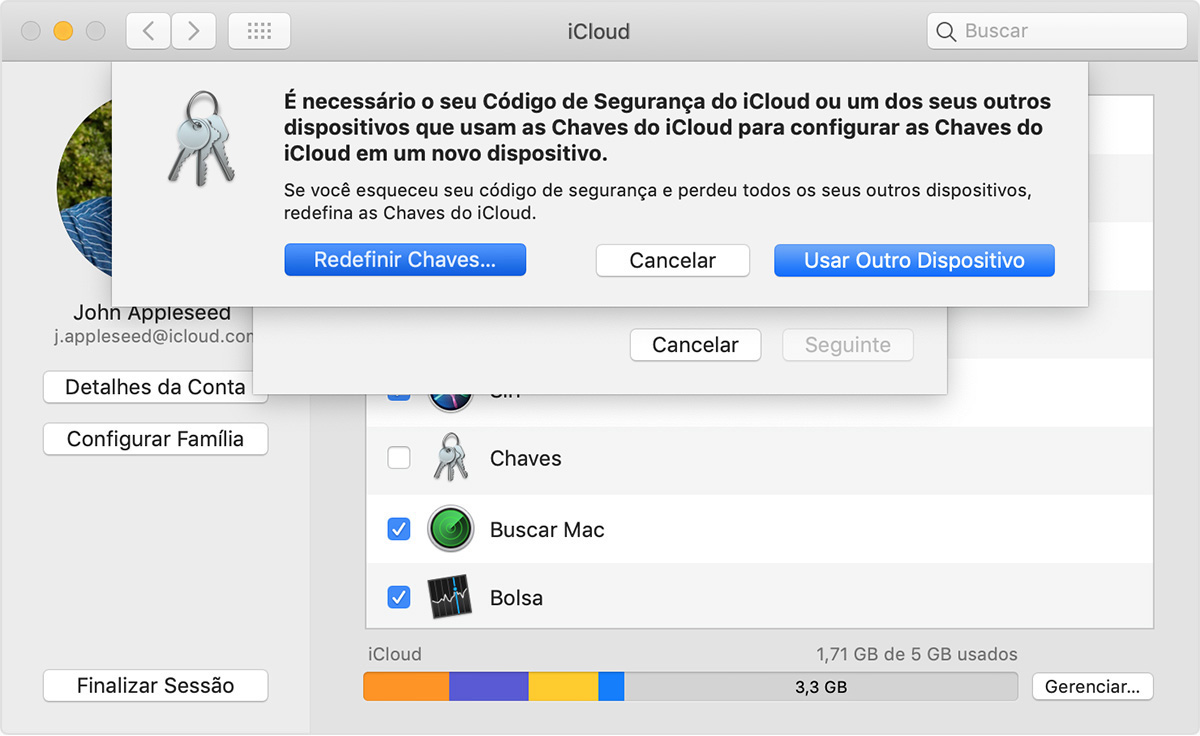Choose Usar Outro Dispositivo
The image size is (1200, 736).
914,260
